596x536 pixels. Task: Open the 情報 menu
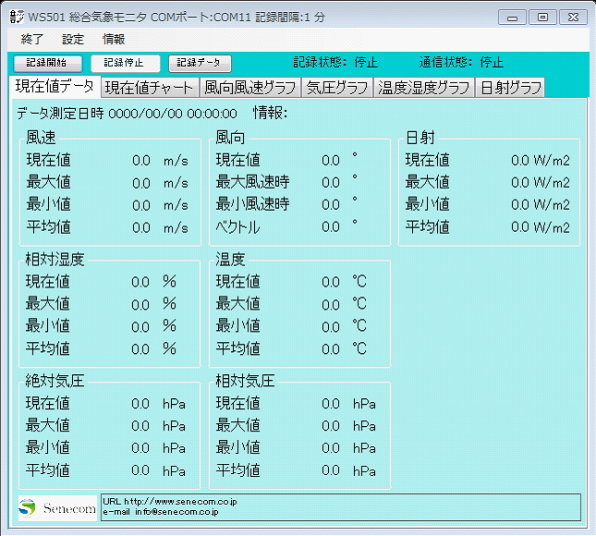tap(114, 39)
